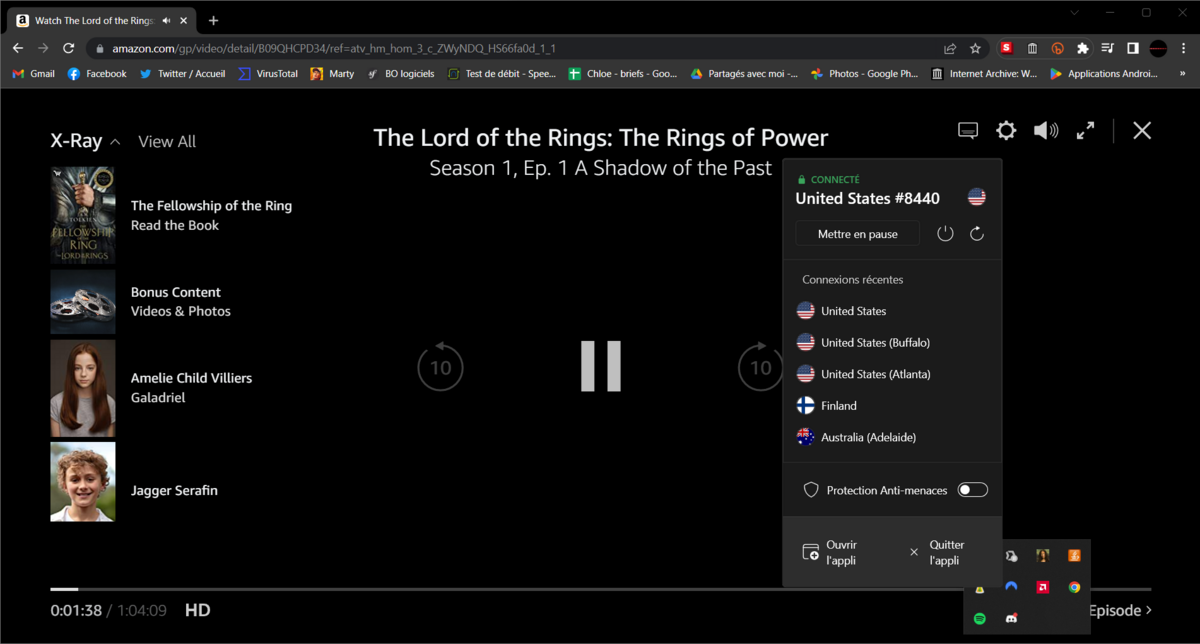Click Read the Book link
Image resolution: width=1200 pixels, height=644 pixels.
pos(175,225)
